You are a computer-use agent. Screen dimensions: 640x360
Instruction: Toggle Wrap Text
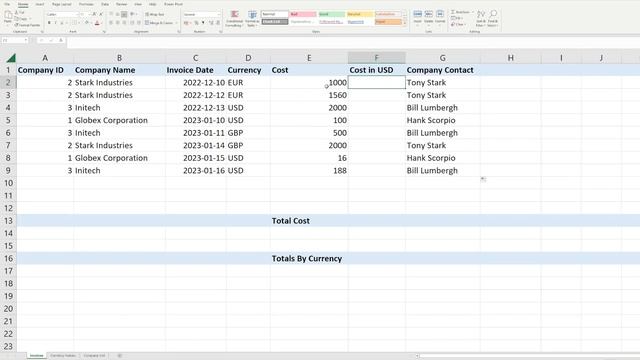pyautogui.click(x=155, y=14)
